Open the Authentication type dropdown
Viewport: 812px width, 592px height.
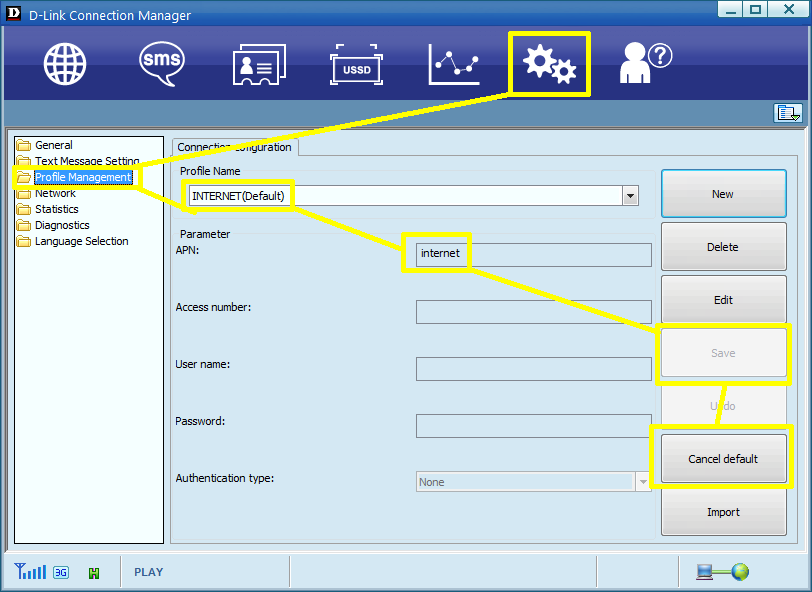(x=533, y=482)
